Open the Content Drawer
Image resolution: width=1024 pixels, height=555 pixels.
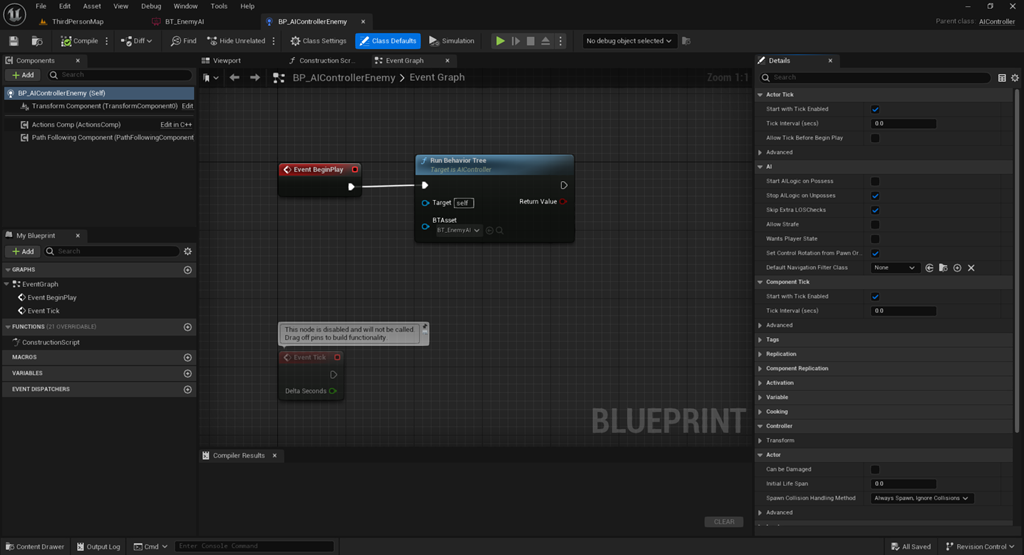click(x=35, y=547)
